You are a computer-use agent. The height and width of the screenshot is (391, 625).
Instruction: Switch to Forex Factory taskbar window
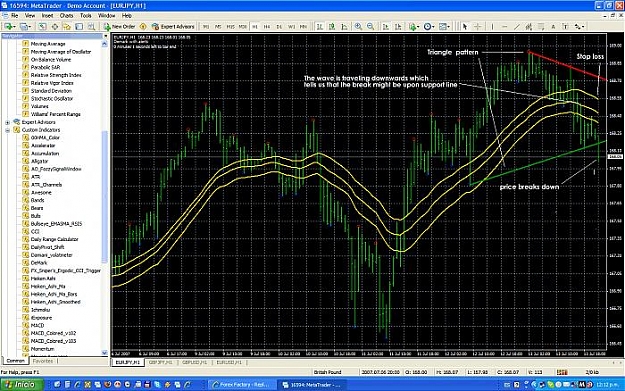(x=242, y=385)
